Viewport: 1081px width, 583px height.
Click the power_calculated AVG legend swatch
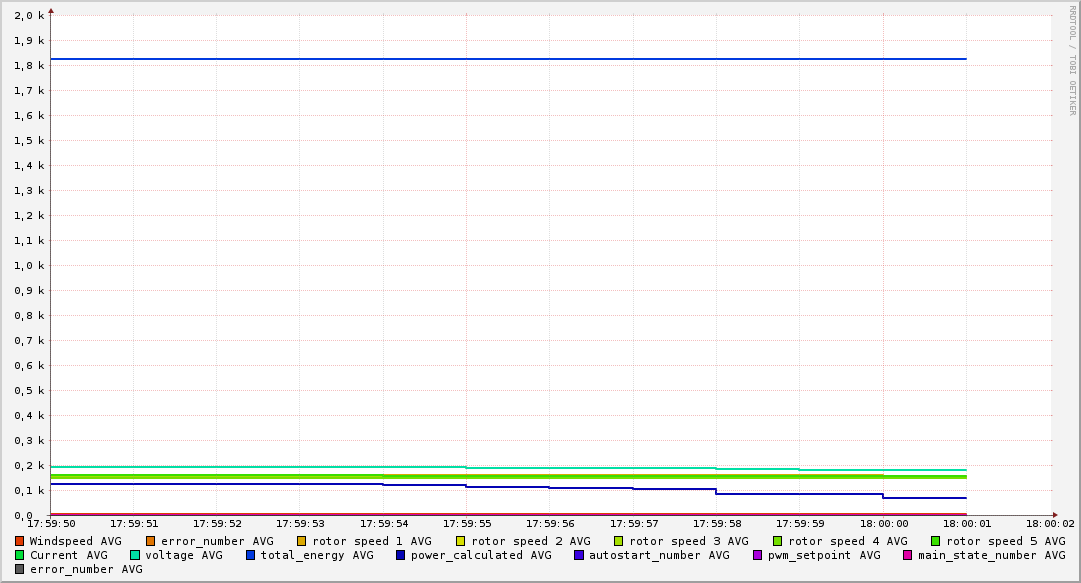click(x=401, y=555)
